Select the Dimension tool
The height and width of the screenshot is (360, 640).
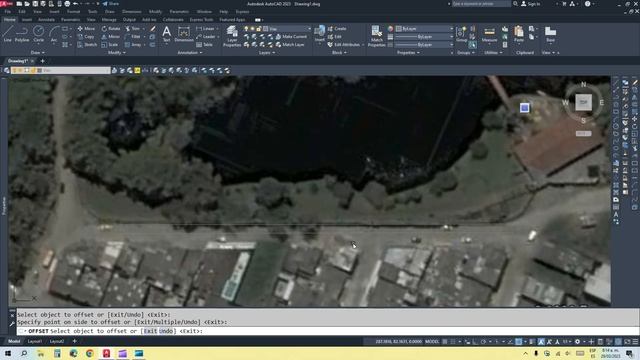tap(184, 34)
